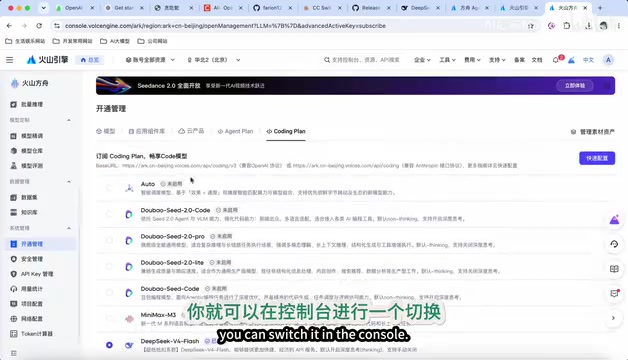Select the MiniMax-M3 radio button

[109, 319]
